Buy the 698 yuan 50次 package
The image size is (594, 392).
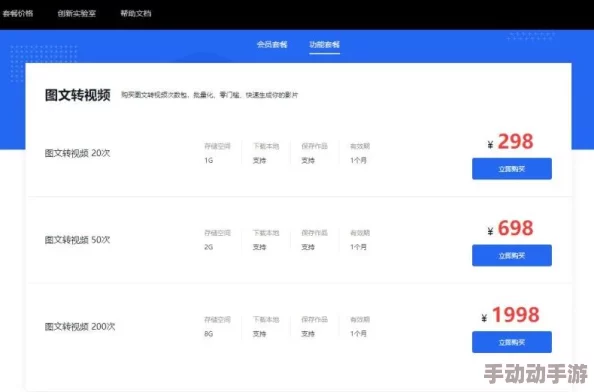point(512,255)
